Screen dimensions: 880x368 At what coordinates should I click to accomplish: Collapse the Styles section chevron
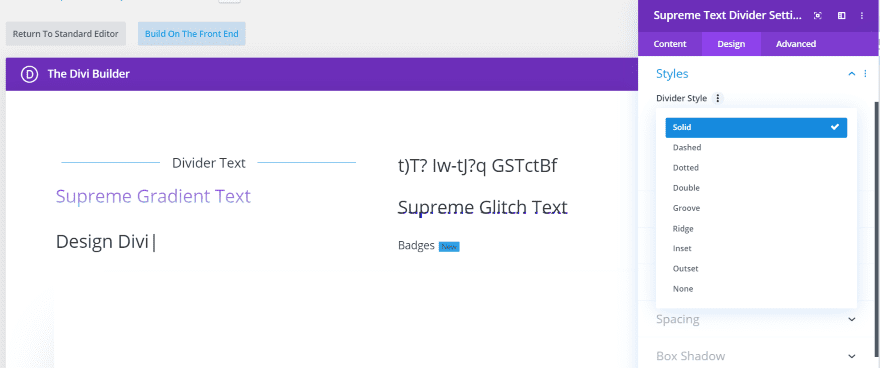[x=851, y=73]
